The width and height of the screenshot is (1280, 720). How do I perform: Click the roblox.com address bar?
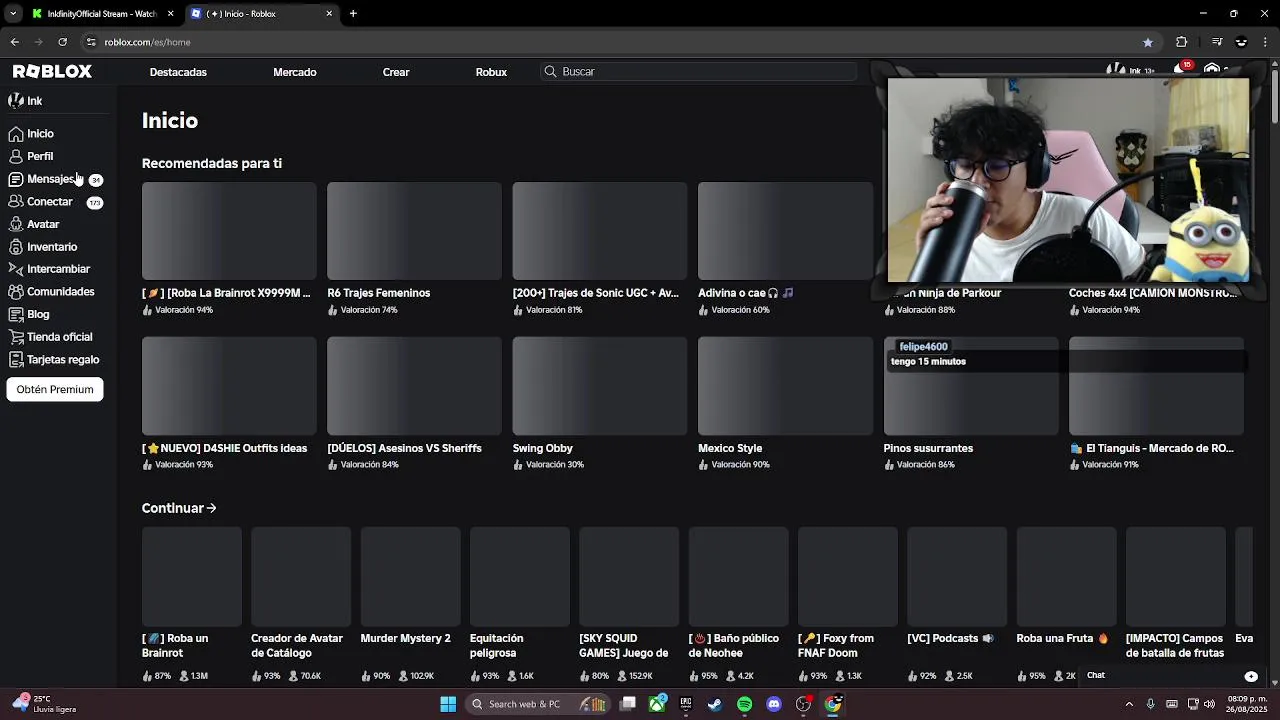(610, 42)
